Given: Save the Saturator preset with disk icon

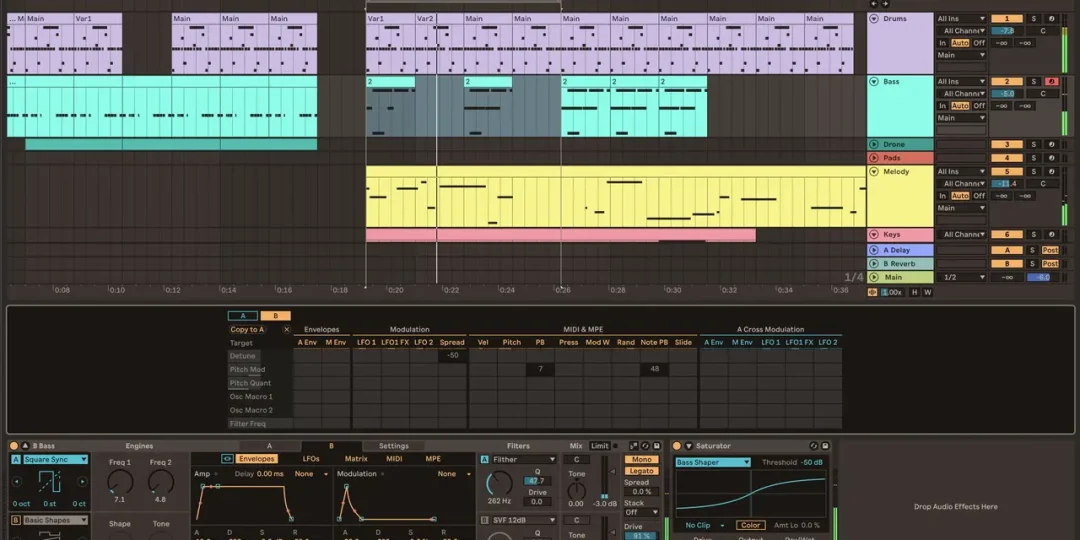Looking at the screenshot, I should [825, 446].
